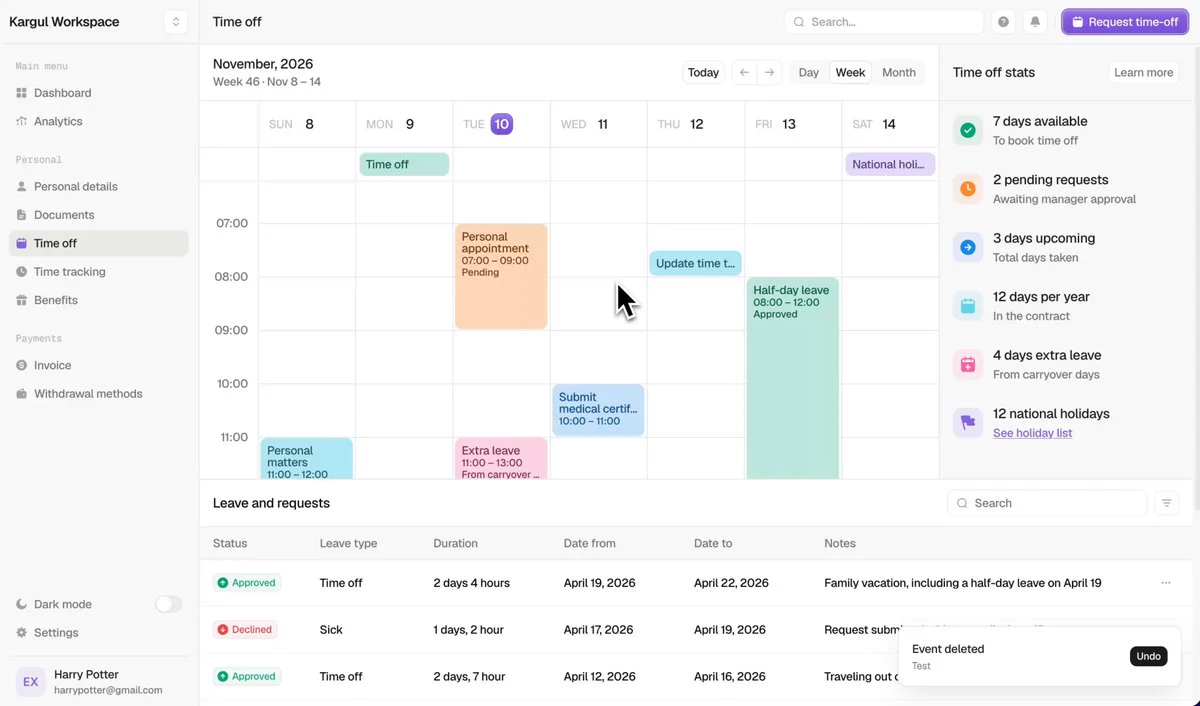
Task: Click the Time tracking clock icon
Action: click(22, 272)
